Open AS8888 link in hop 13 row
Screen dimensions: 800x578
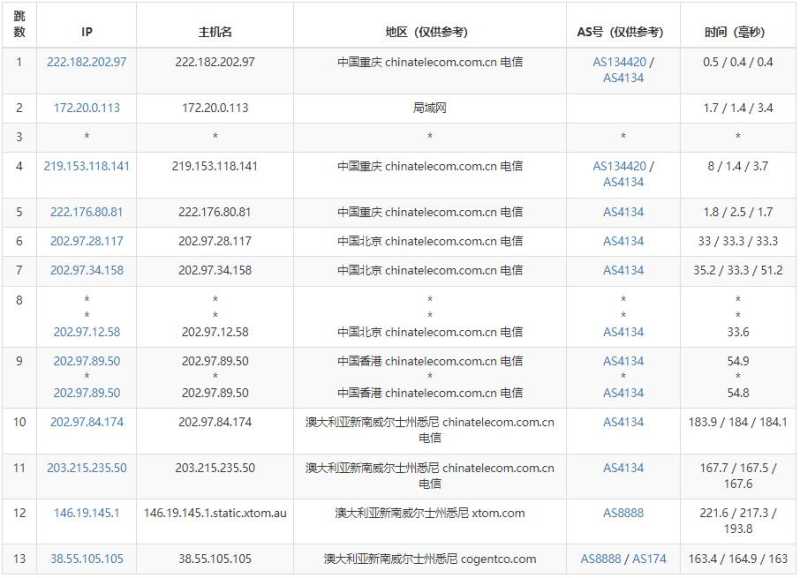pos(601,559)
